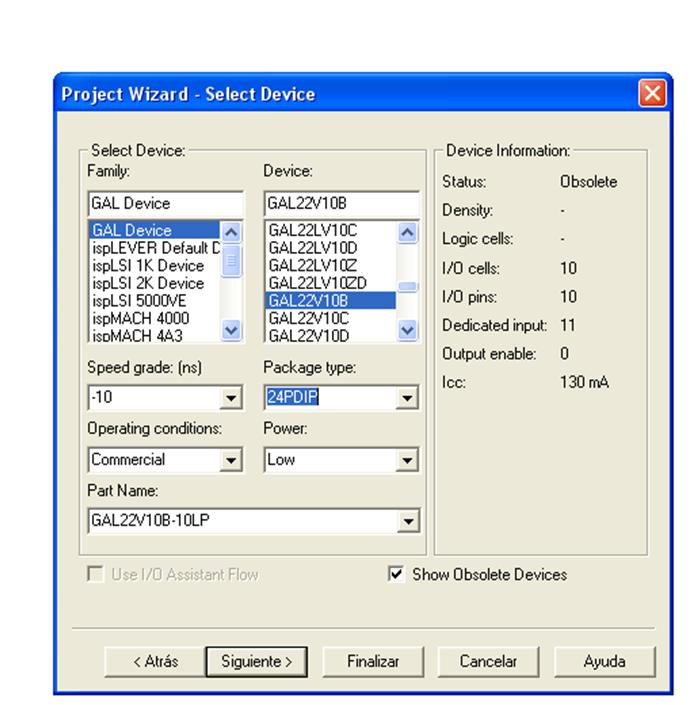This screenshot has height=705, width=693.
Task: Open help with the Ayuda button
Action: pyautogui.click(x=604, y=661)
